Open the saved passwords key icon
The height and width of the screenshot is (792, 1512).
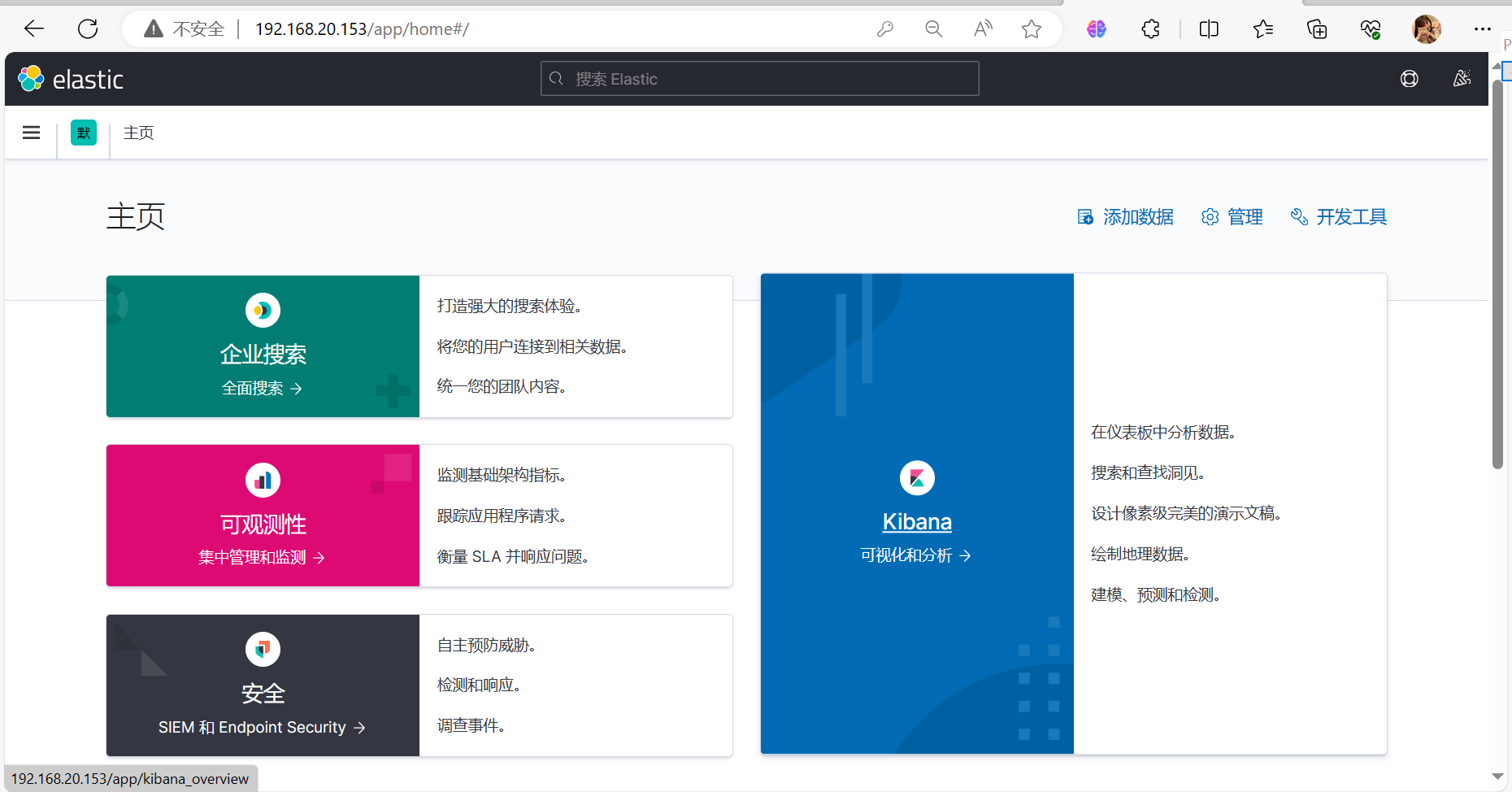coord(885,29)
